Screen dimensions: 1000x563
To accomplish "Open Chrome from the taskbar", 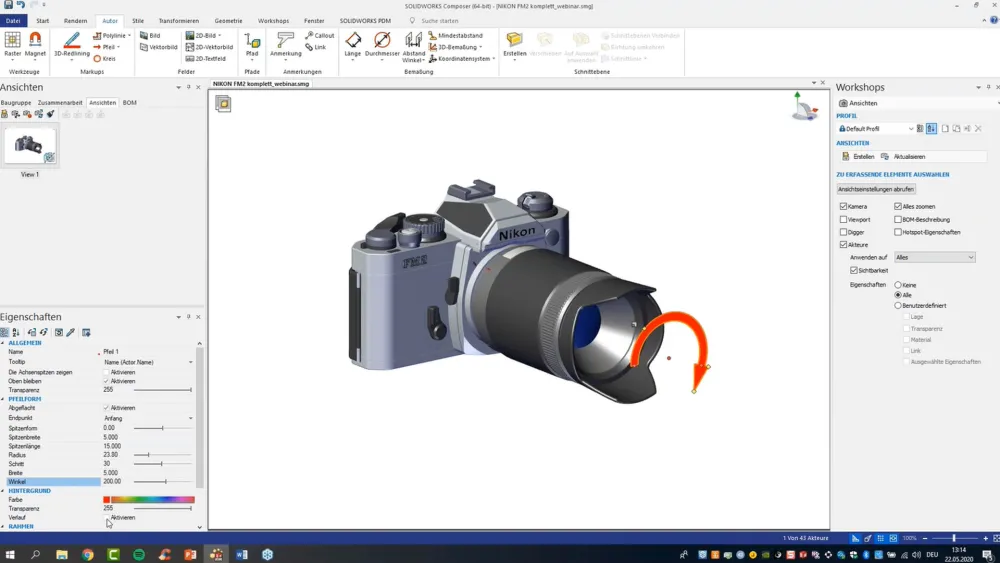I will coord(88,555).
